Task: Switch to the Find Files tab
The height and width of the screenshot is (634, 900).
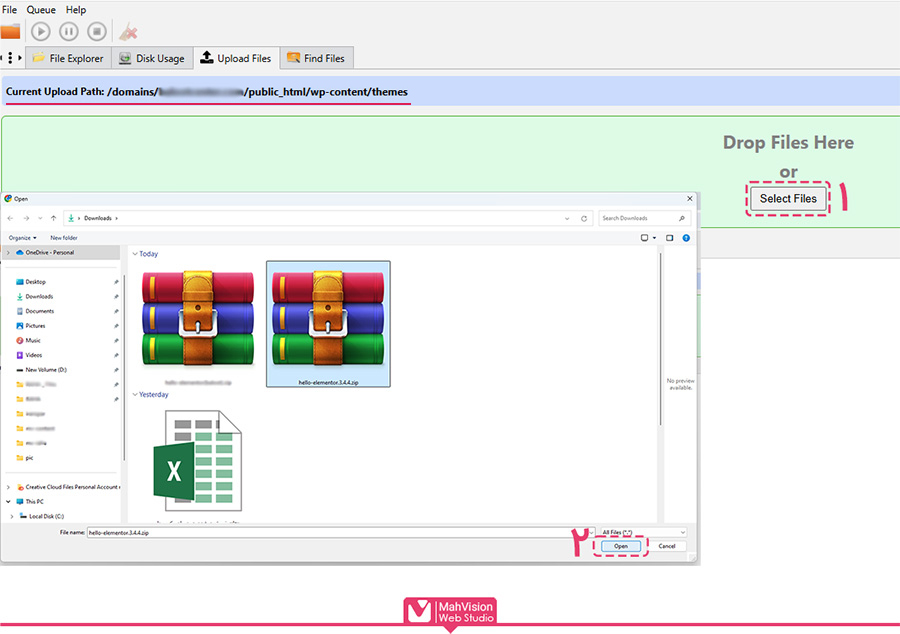Action: [316, 59]
